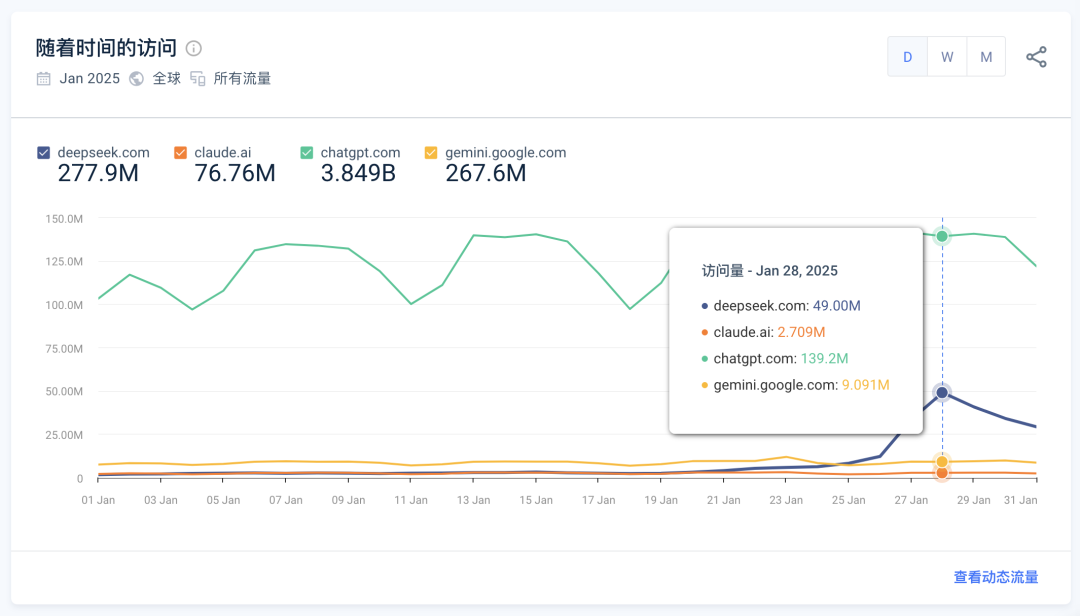Click the 21 Jan x-axis label

click(x=723, y=500)
